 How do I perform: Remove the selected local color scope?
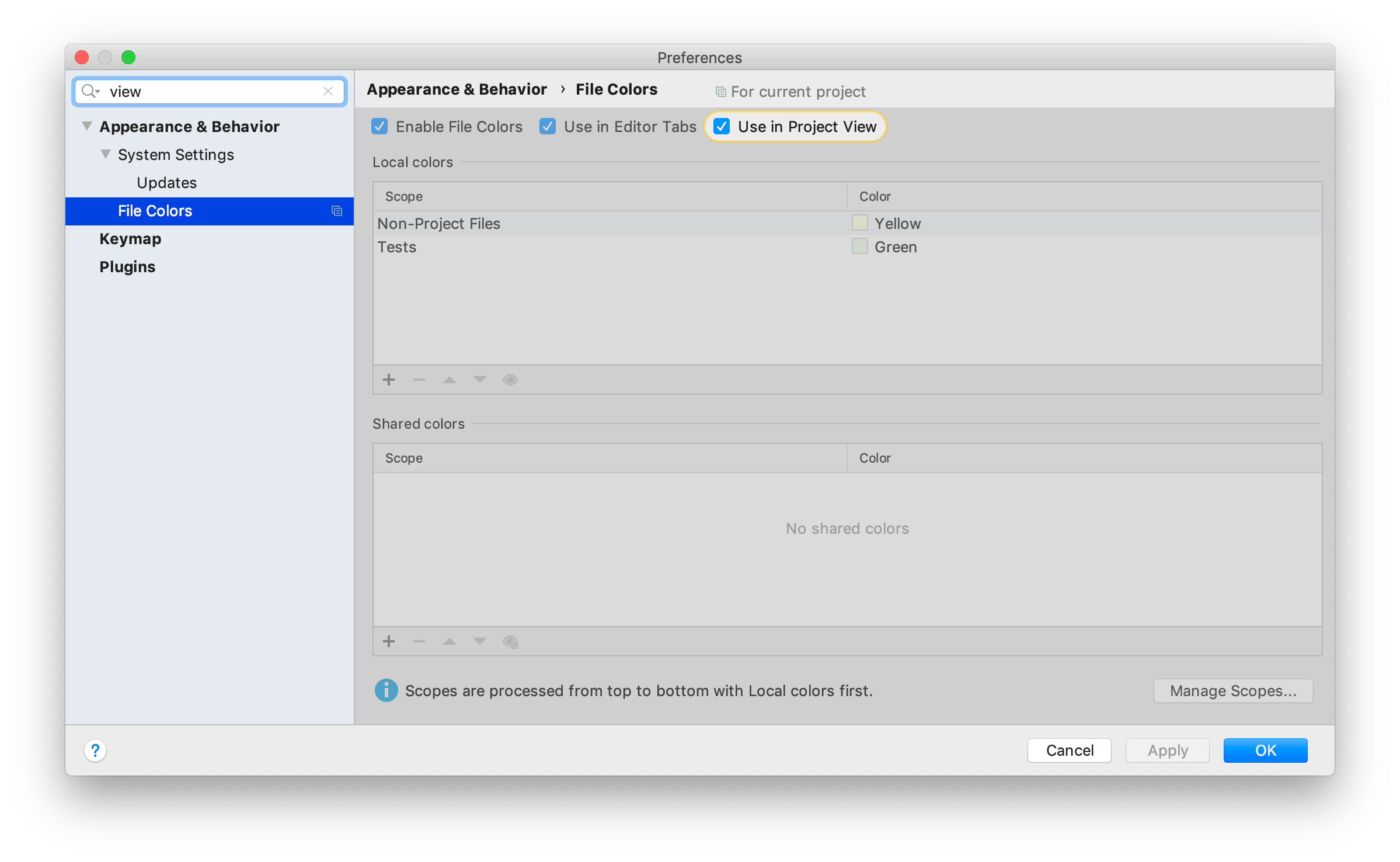click(419, 380)
